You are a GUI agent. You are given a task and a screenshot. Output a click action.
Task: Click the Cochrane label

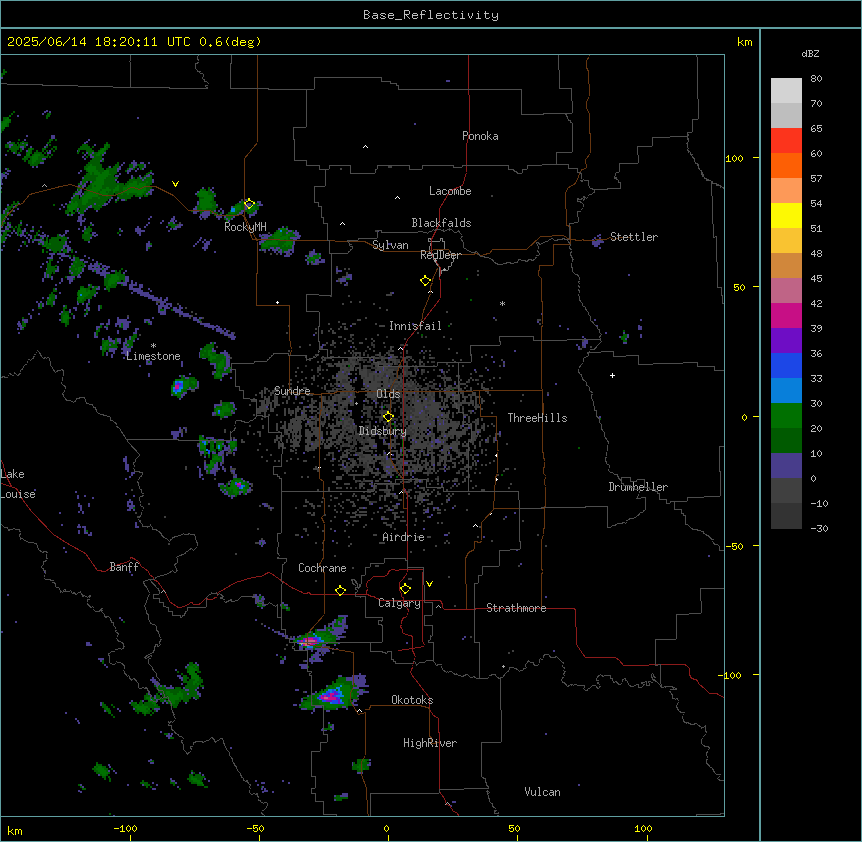322,568
